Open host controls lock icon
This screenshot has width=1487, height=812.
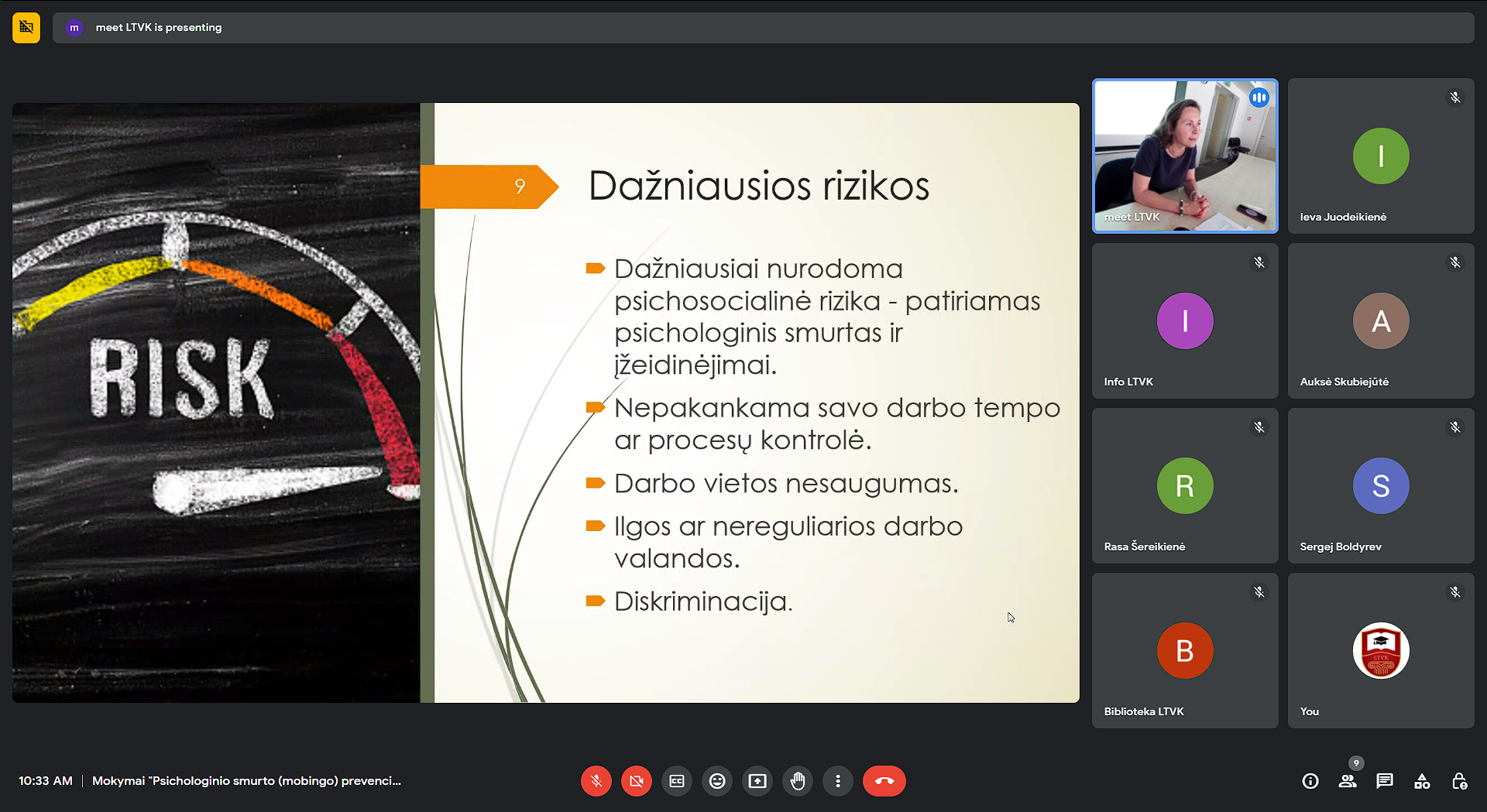1459,781
